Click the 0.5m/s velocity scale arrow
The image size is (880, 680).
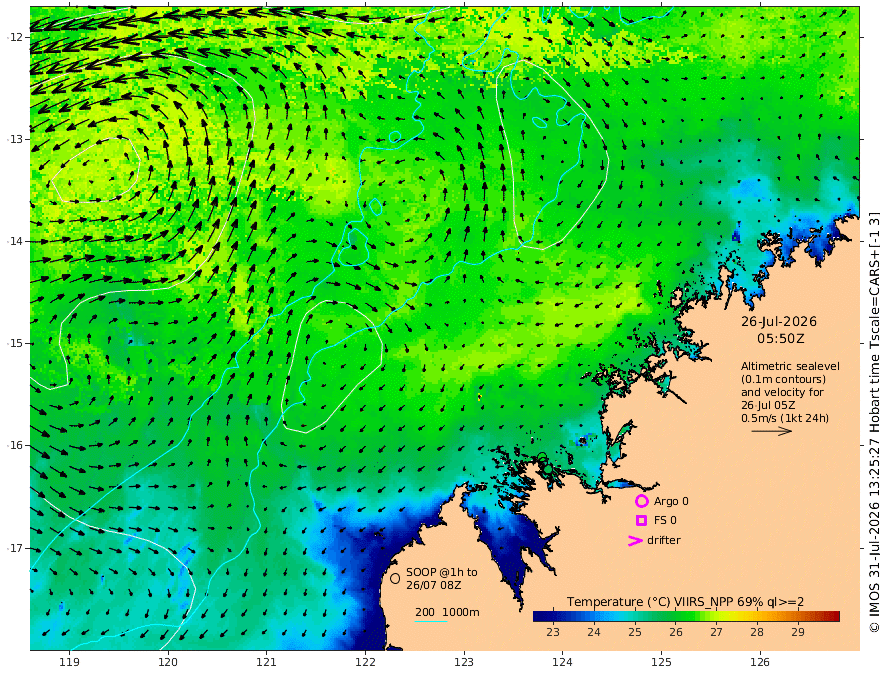772,431
